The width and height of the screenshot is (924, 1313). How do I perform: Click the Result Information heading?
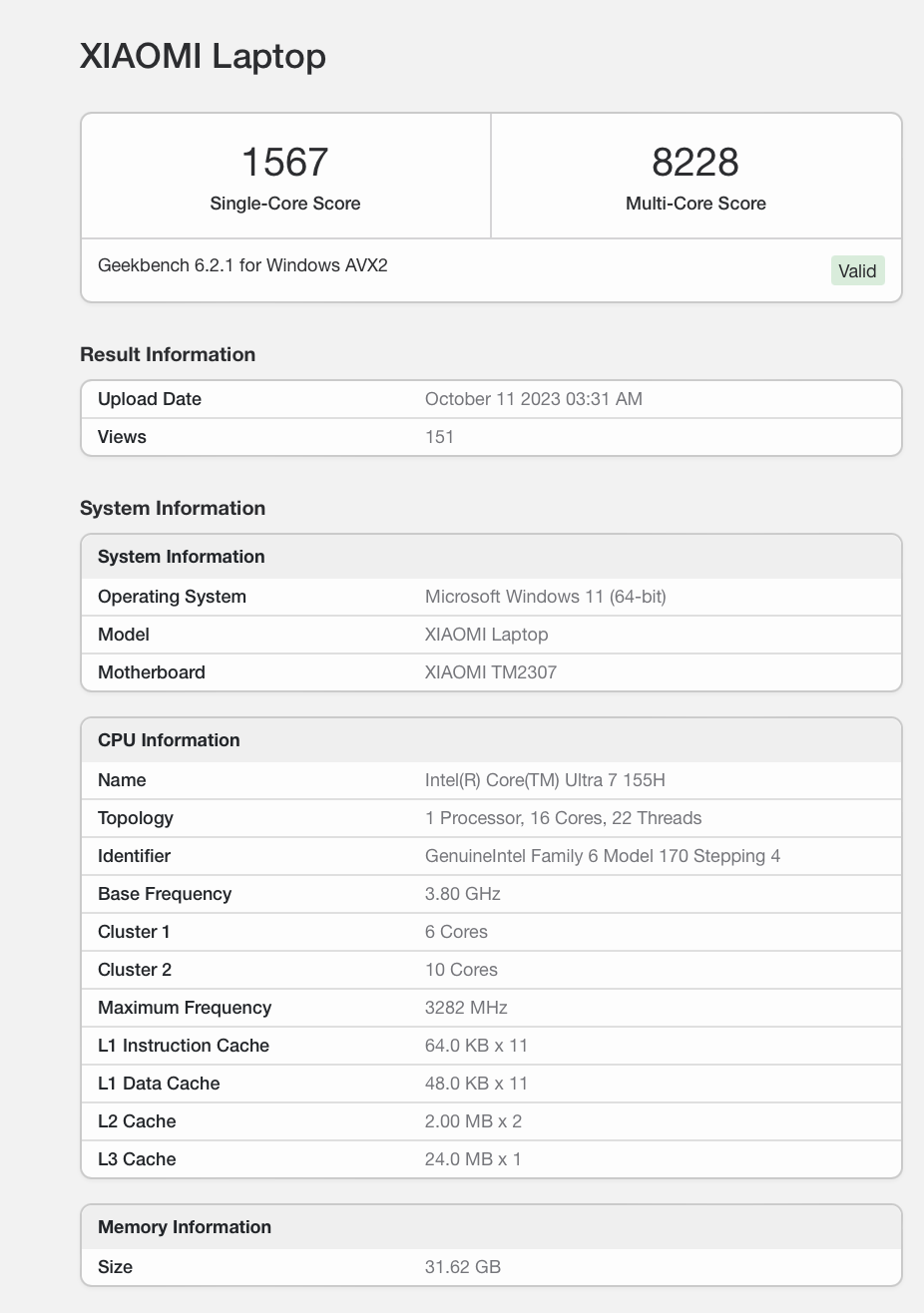(x=168, y=354)
